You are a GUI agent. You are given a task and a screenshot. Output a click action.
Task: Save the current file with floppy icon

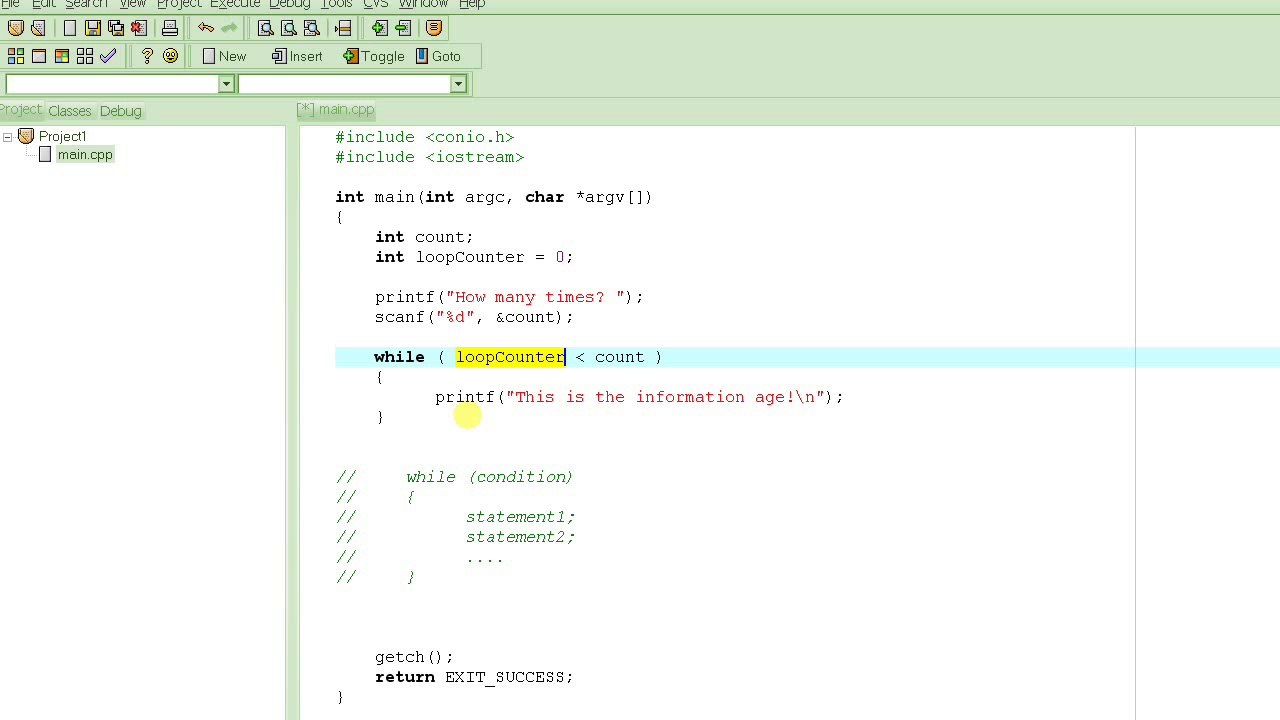[93, 28]
